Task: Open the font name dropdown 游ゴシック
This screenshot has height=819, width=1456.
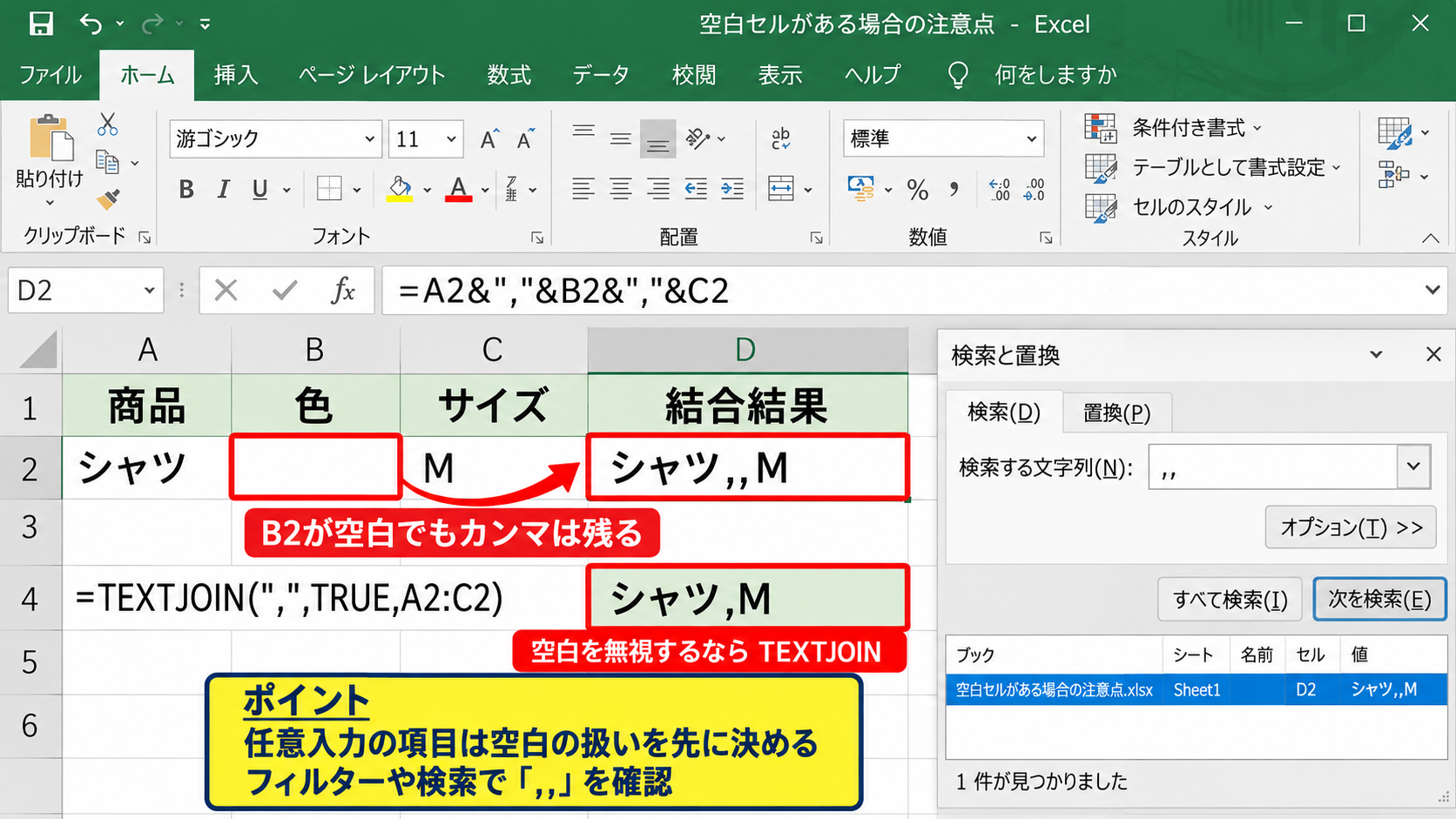Action: [369, 139]
